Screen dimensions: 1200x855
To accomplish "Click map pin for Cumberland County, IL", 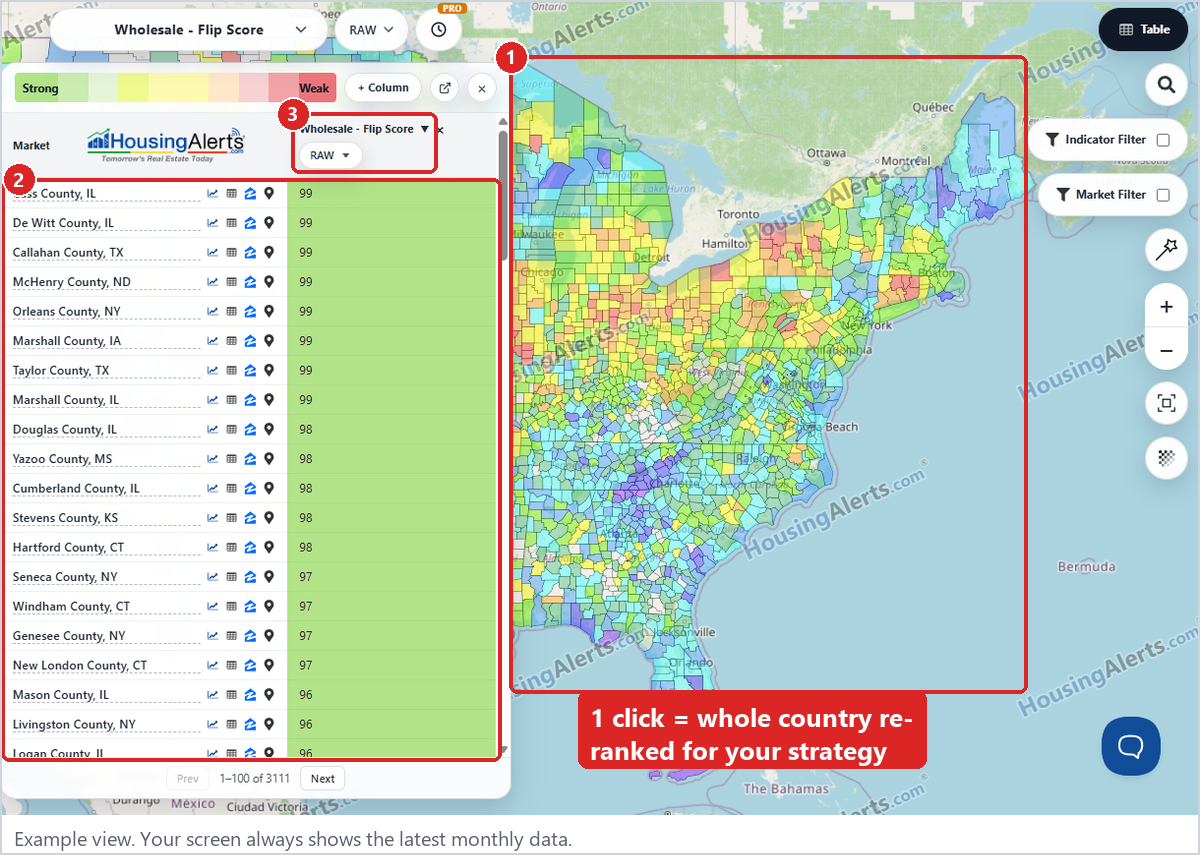I will coord(268,488).
